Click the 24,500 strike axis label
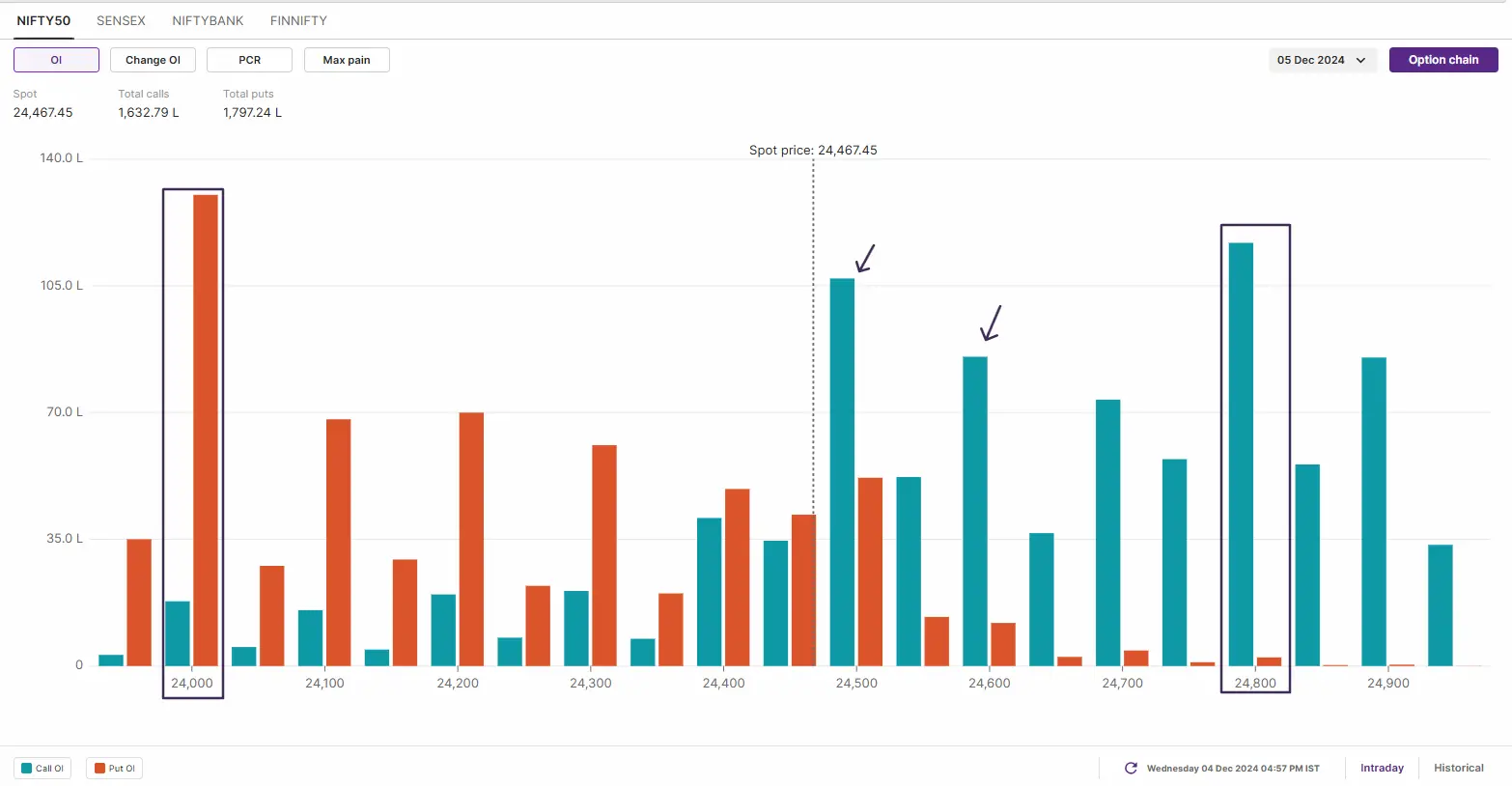1512x786 pixels. coord(856,683)
